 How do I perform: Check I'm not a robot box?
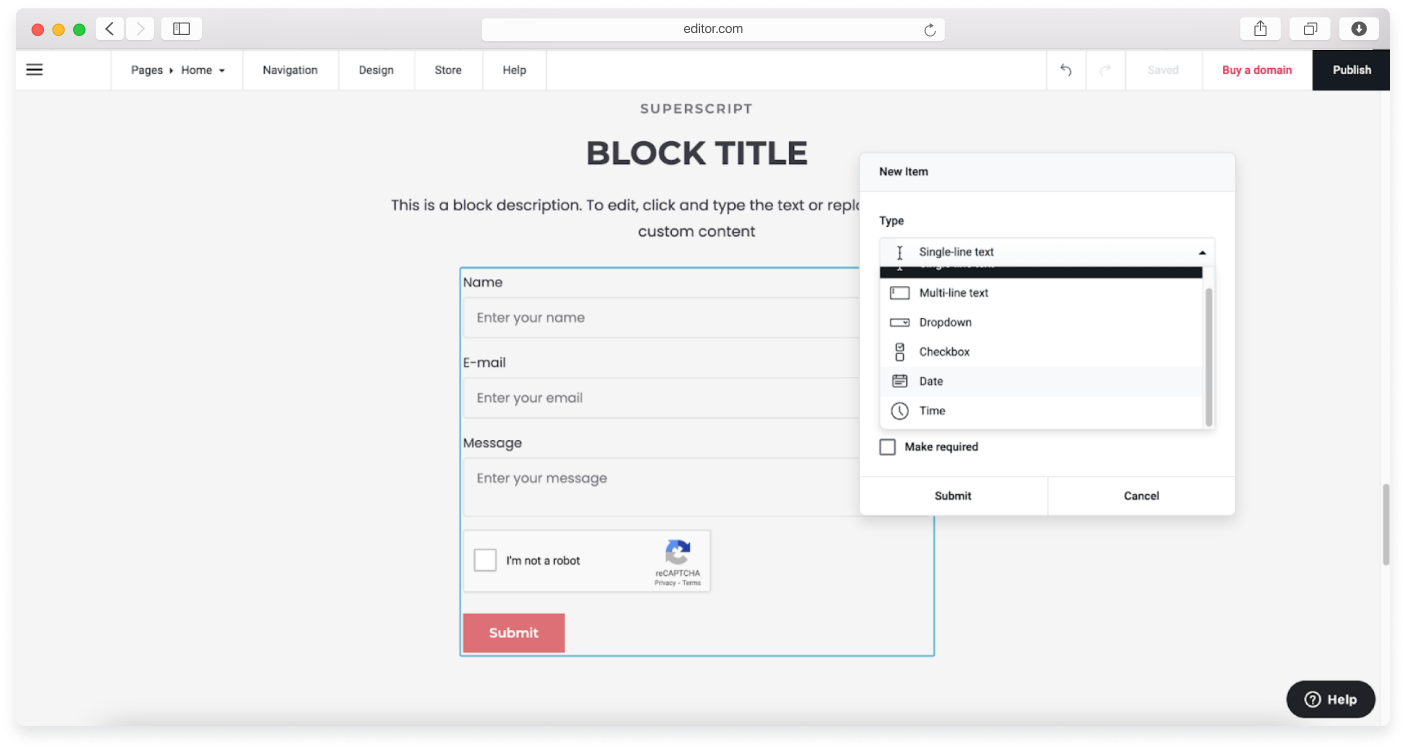pos(485,560)
